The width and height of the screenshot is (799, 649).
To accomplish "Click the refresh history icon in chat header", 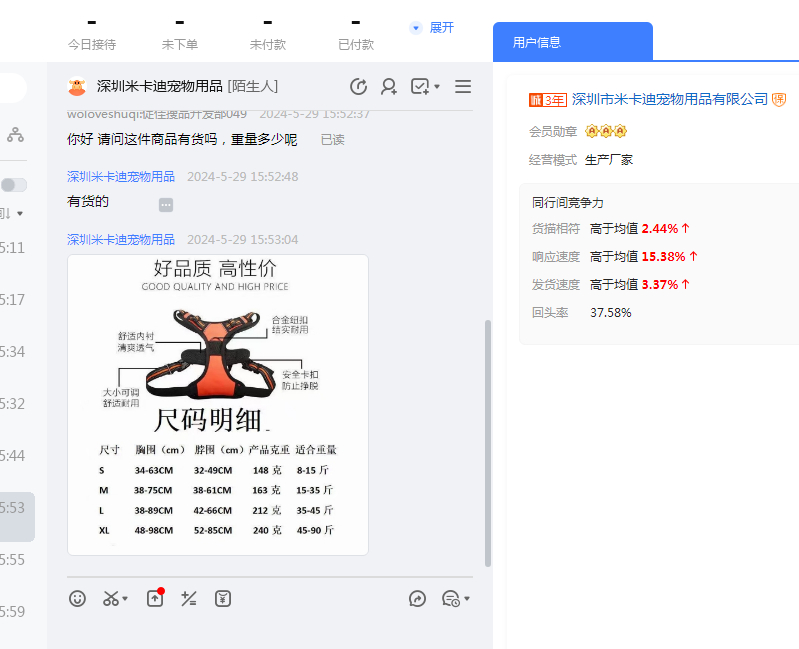I will click(358, 87).
